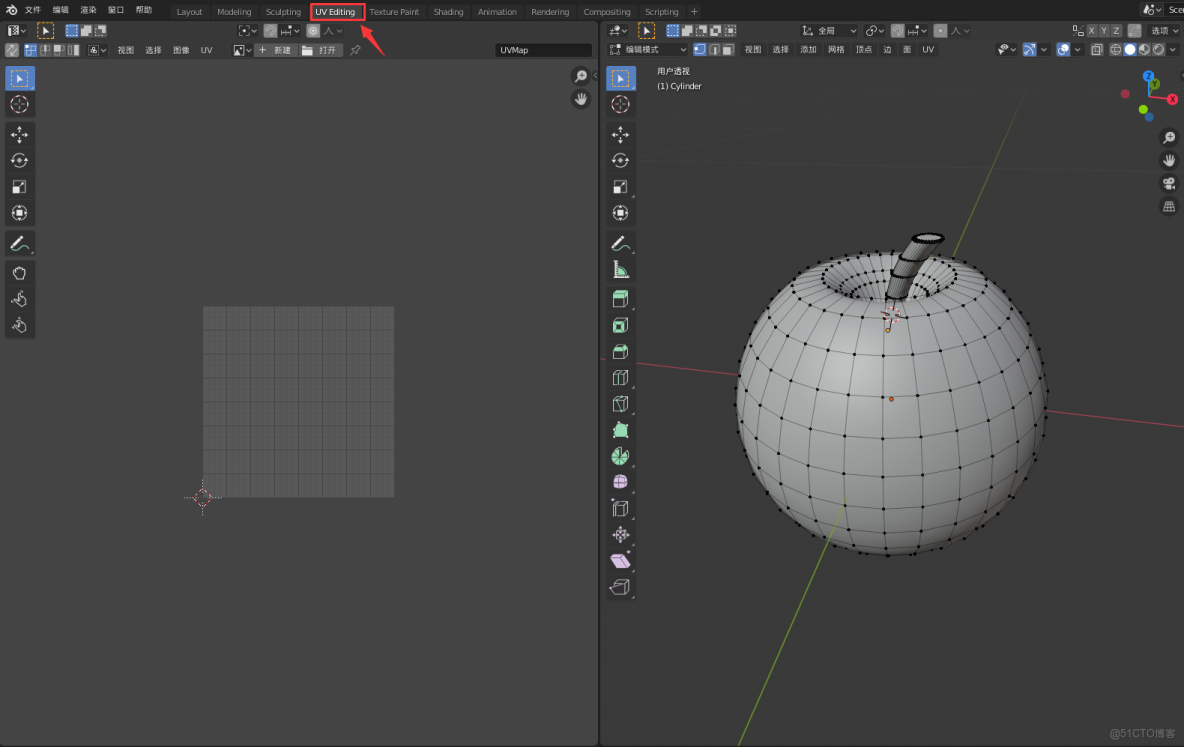Enable X axis mirror toggle

1091,31
